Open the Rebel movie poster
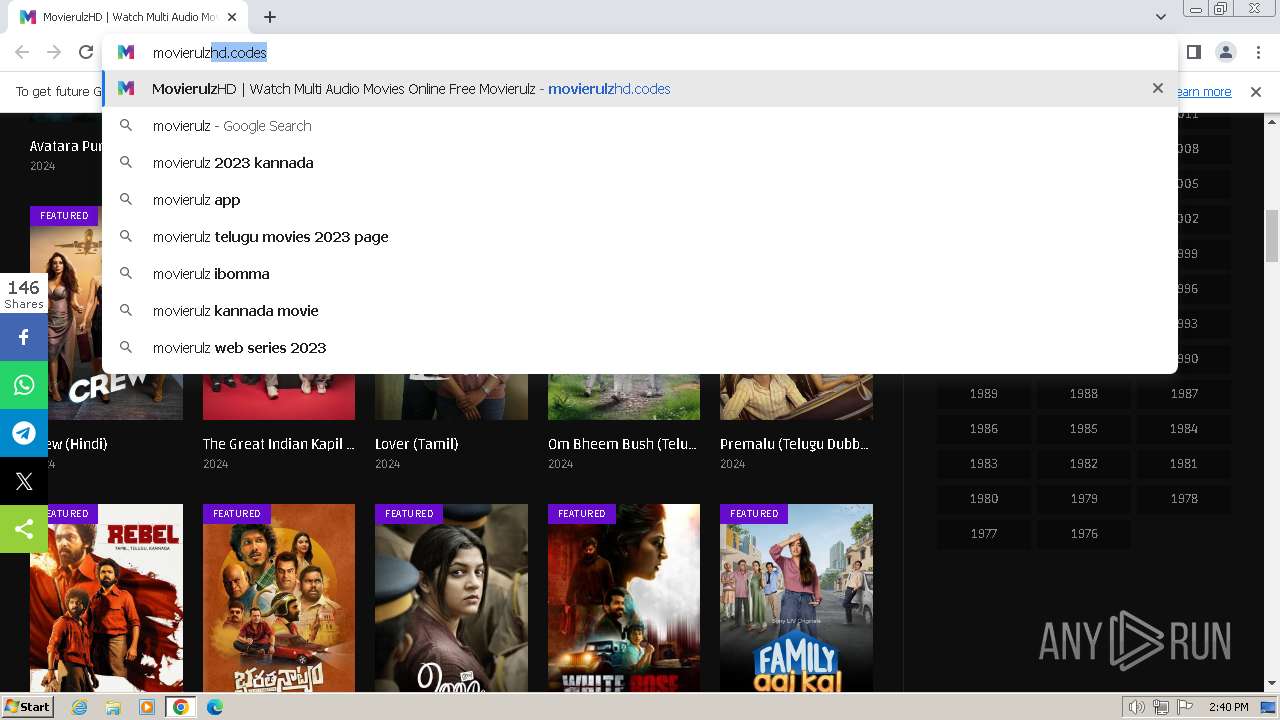This screenshot has width=1280, height=720. click(106, 598)
